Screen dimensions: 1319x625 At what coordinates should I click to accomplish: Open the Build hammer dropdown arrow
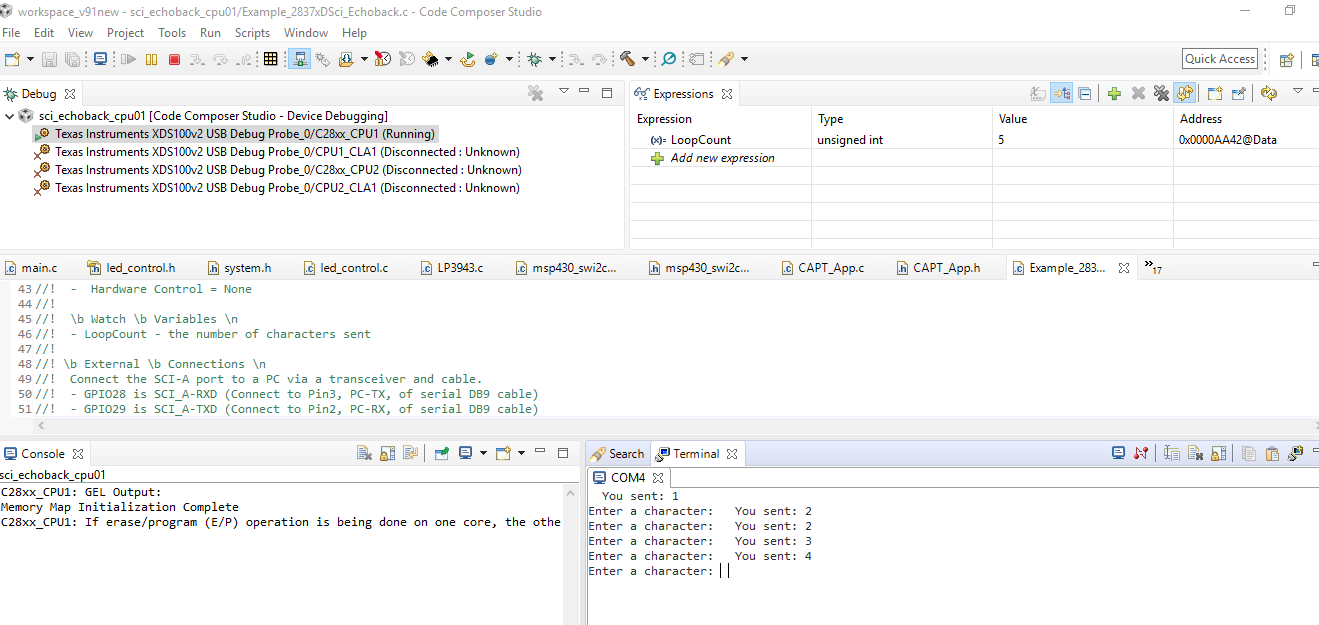tap(645, 60)
